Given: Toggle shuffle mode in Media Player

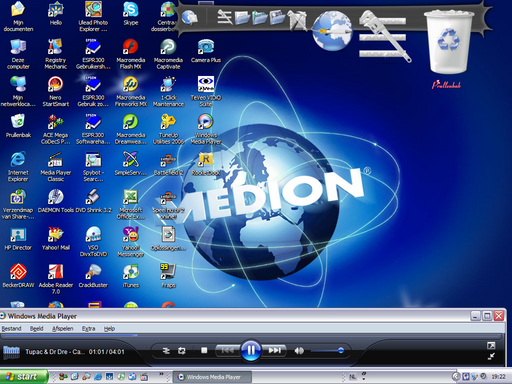Looking at the screenshot, I should tap(166, 351).
